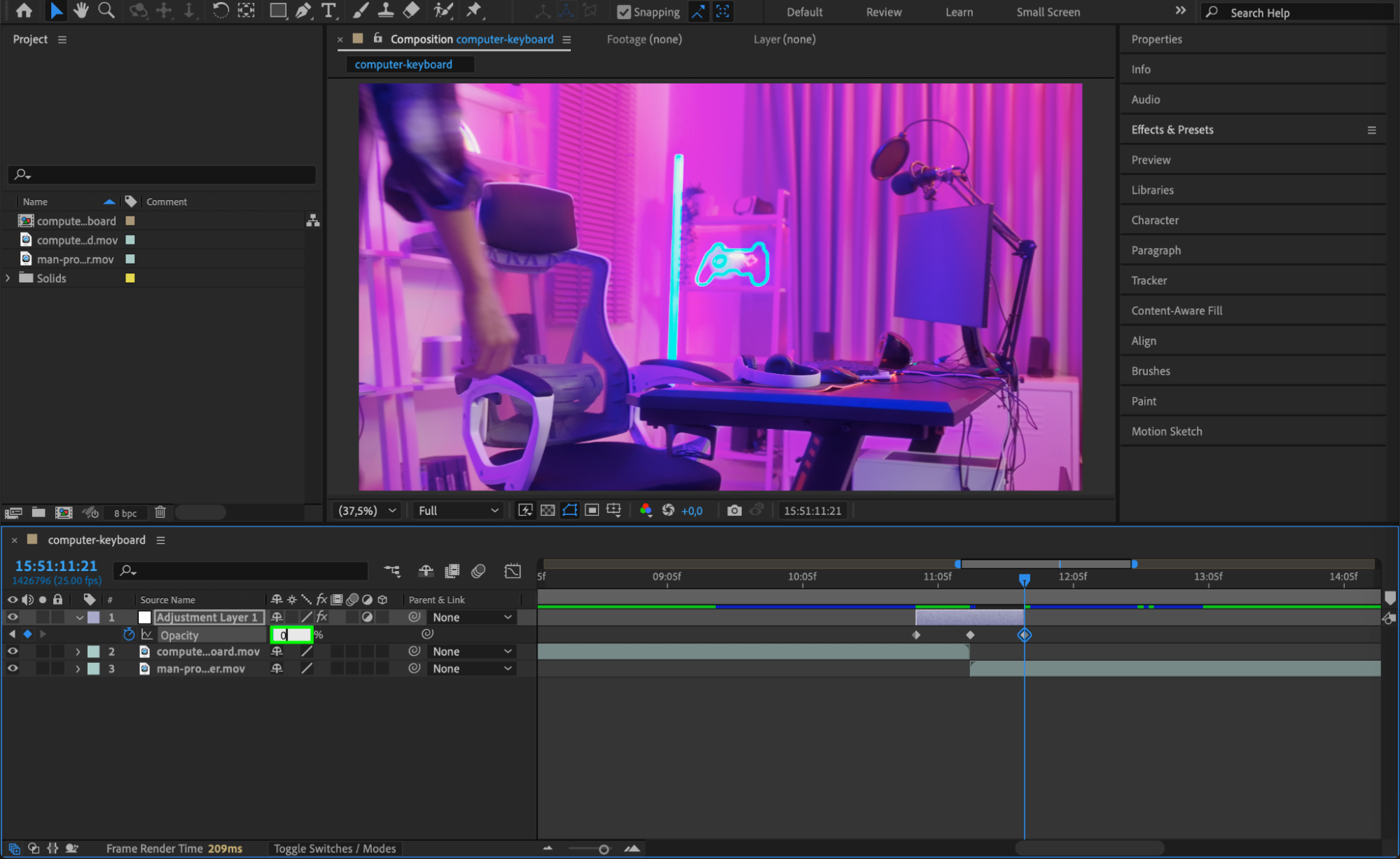Screen dimensions: 1400x859
Task: Select the Hand tool
Action: pyautogui.click(x=81, y=11)
